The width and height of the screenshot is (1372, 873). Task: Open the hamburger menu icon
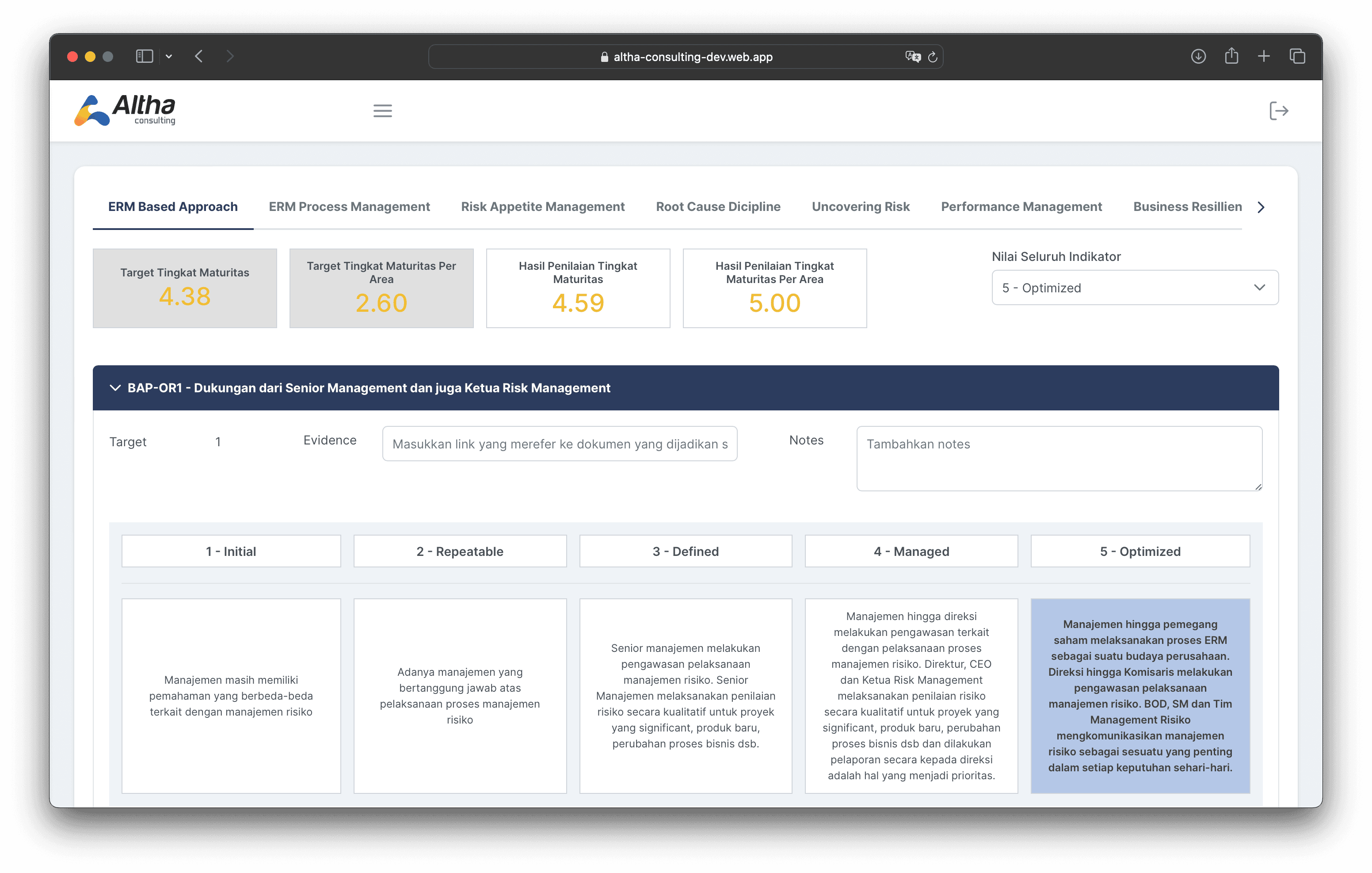pyautogui.click(x=382, y=111)
